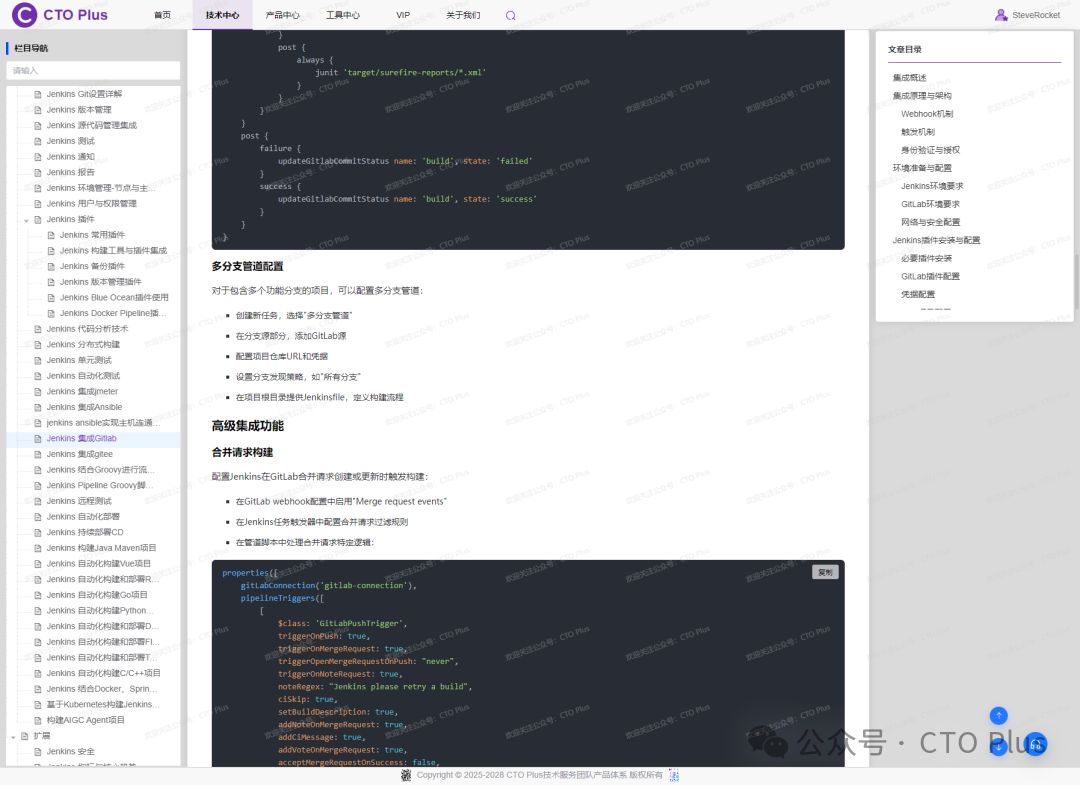
Task: Click document icon beside Jenkins 自动化部署
Action: pyautogui.click(x=38, y=517)
